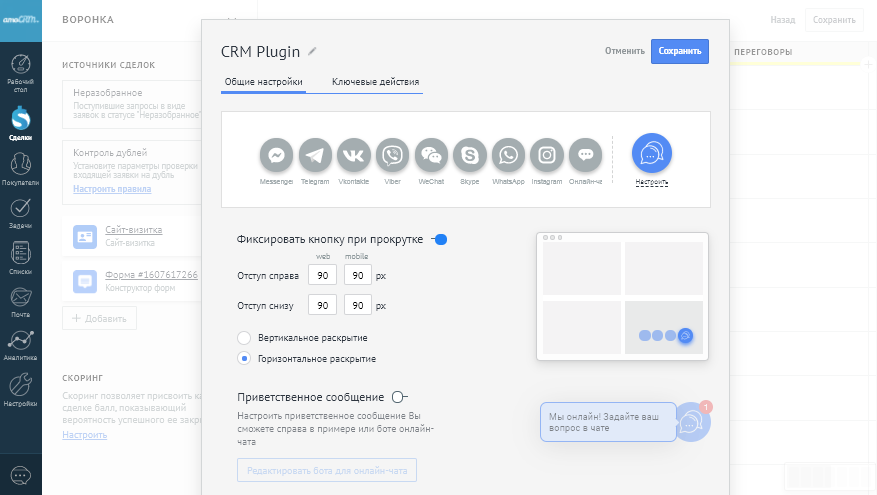Image resolution: width=877 pixels, height=495 pixels.
Task: Select Горизонтальное раскрытие radio option
Action: (x=244, y=358)
